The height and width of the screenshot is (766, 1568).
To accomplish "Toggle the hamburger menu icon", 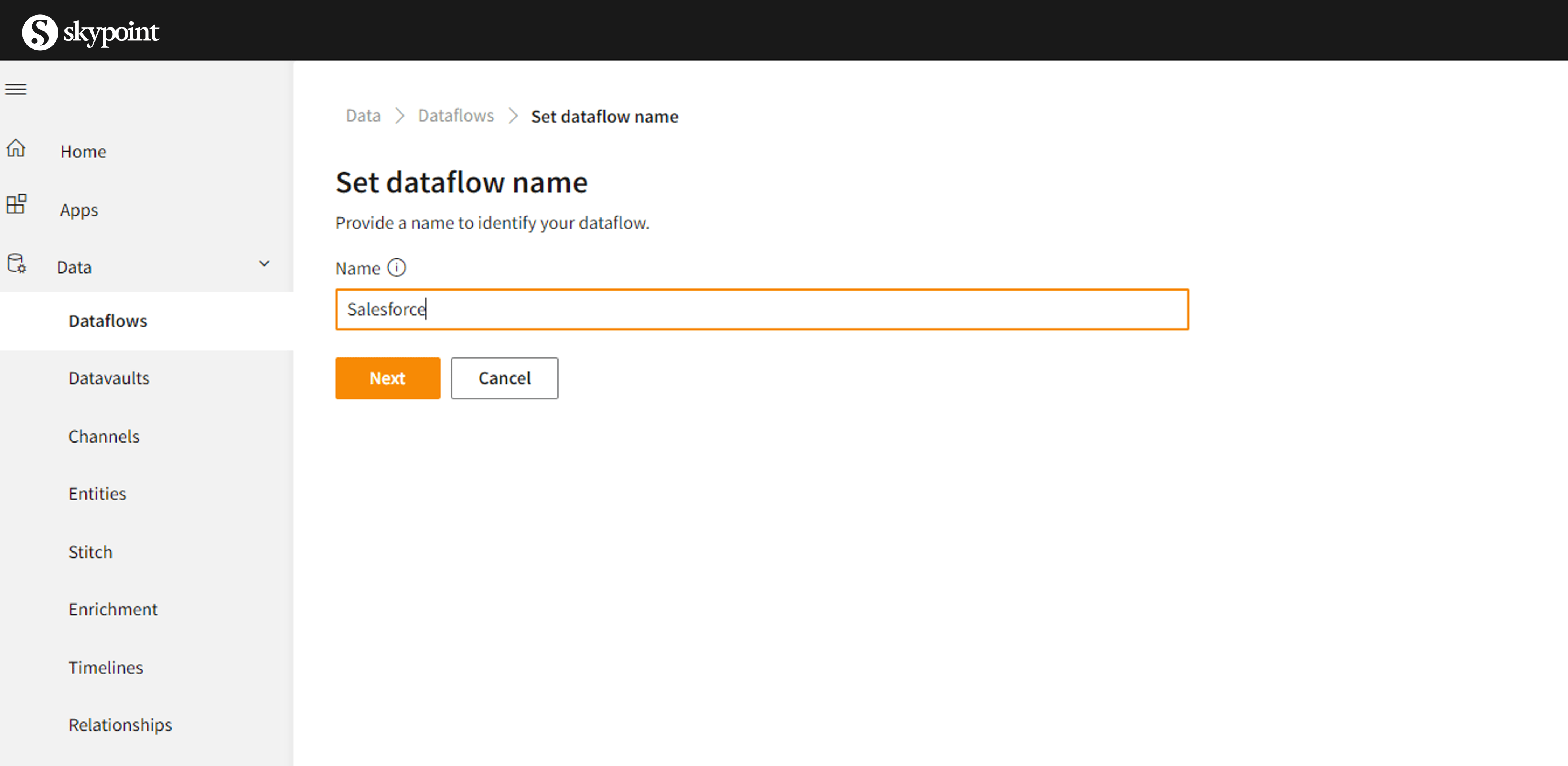I will 16,89.
